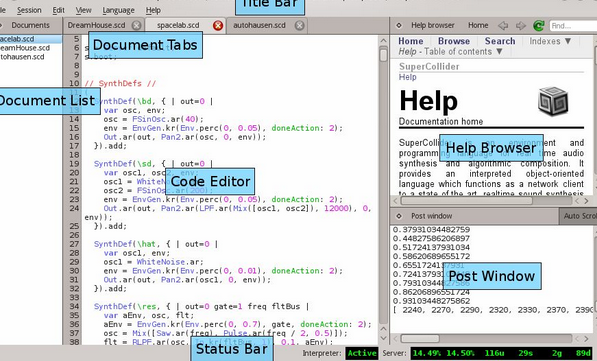Viewport: 597px width, 361px height.
Task: Click the Post window panel title
Action: (431, 216)
